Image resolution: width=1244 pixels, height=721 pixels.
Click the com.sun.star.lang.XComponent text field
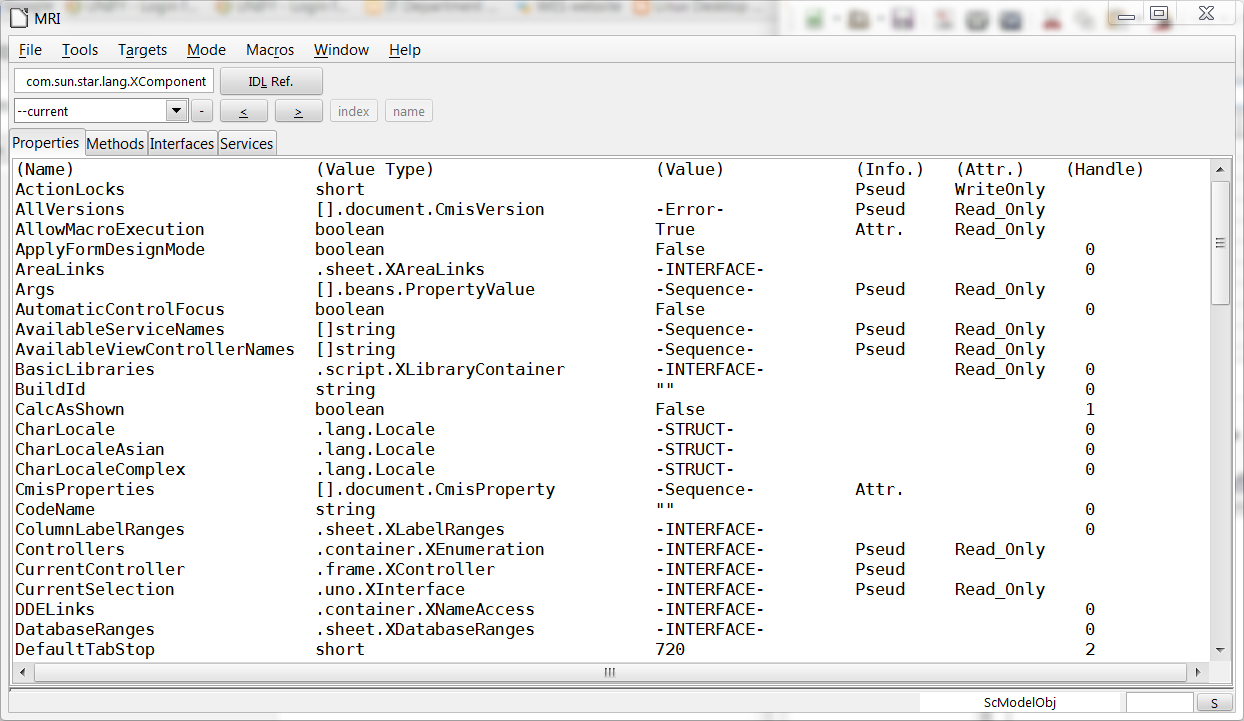[x=114, y=81]
